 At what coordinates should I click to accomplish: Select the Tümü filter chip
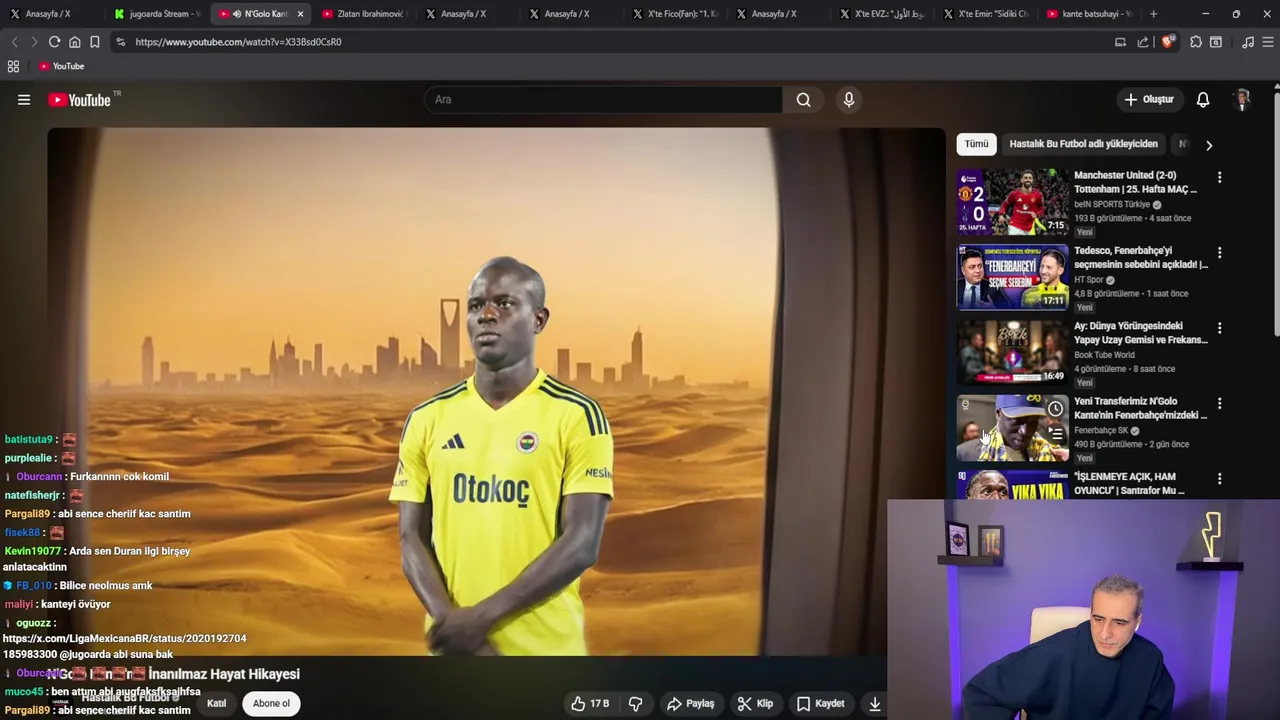976,144
